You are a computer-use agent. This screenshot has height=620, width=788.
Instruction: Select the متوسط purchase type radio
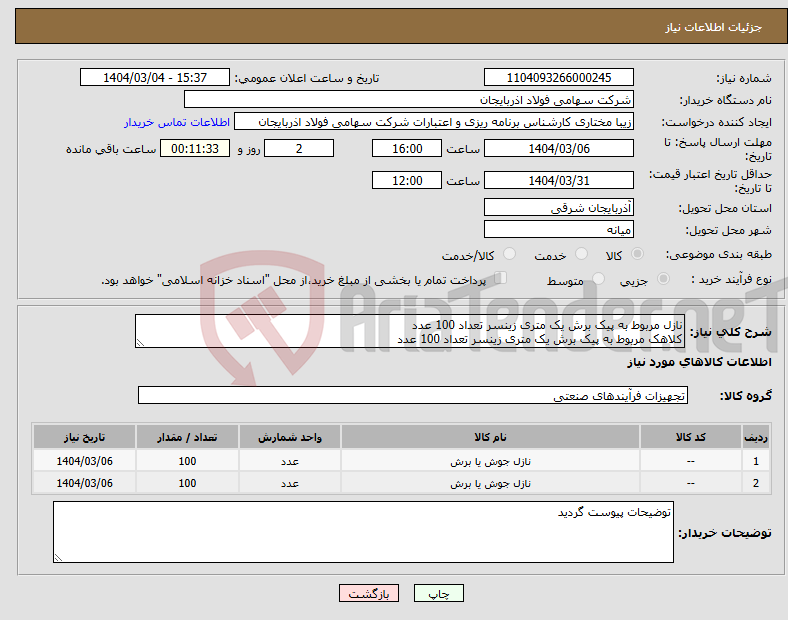[x=598, y=278]
